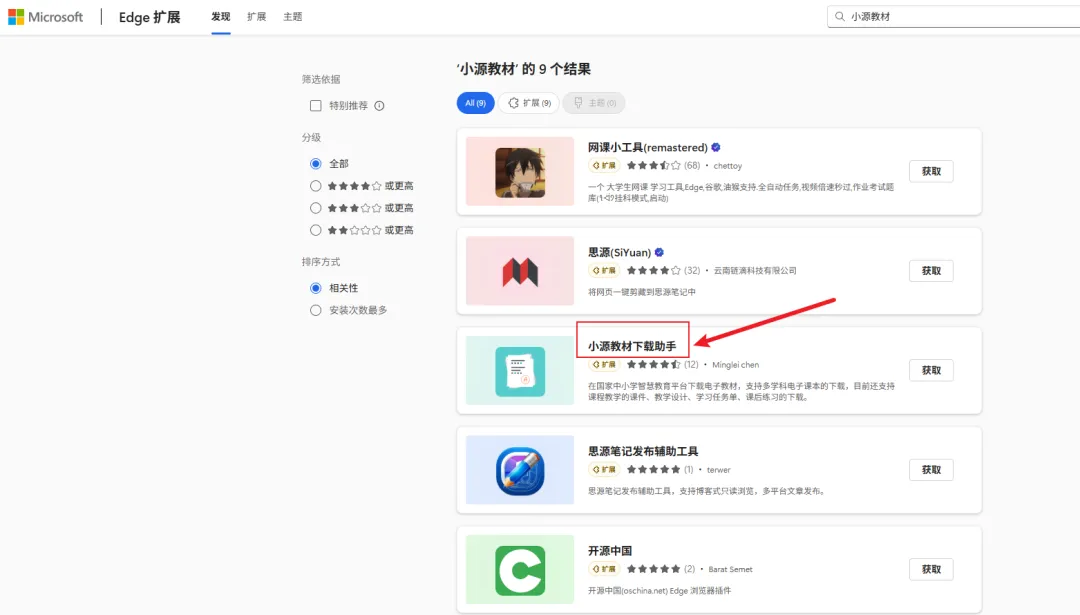Get the 小源教材下载助手 extension
Viewport: 1080px width, 615px height.
coord(931,371)
